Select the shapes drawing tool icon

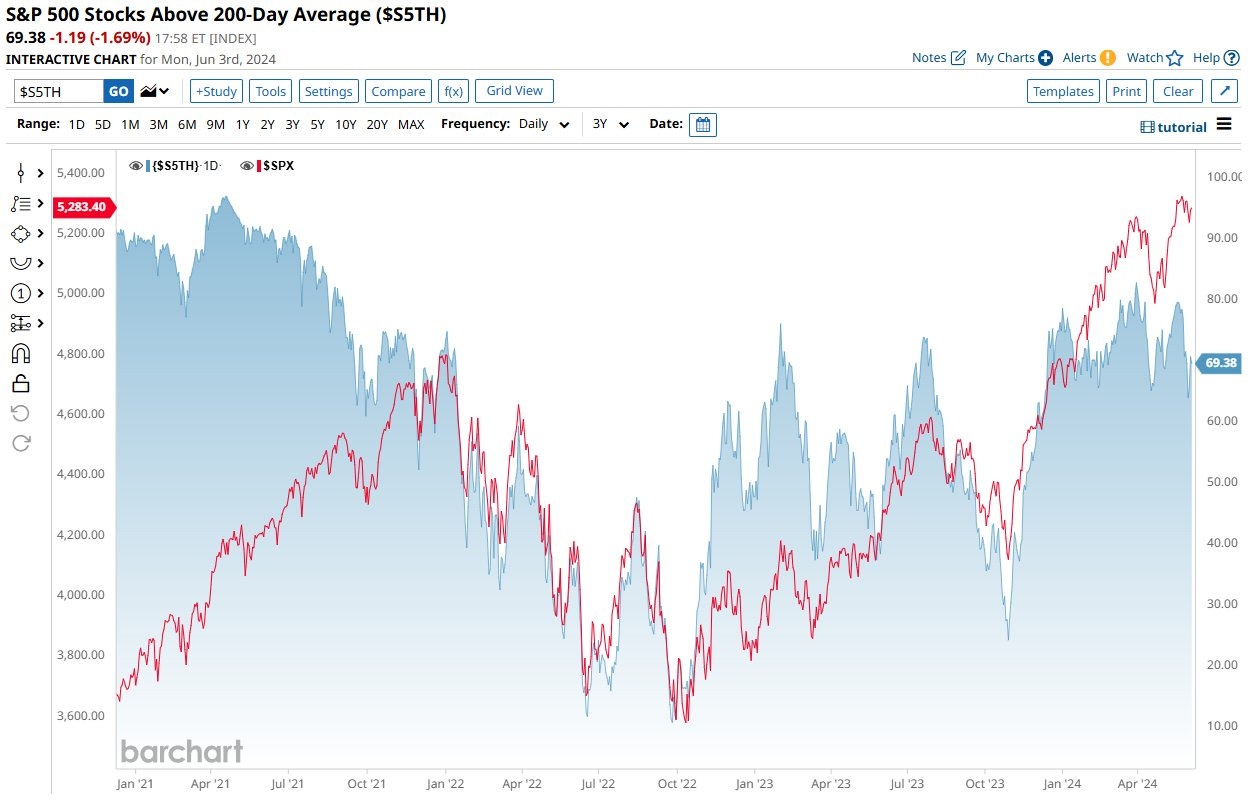pos(20,233)
